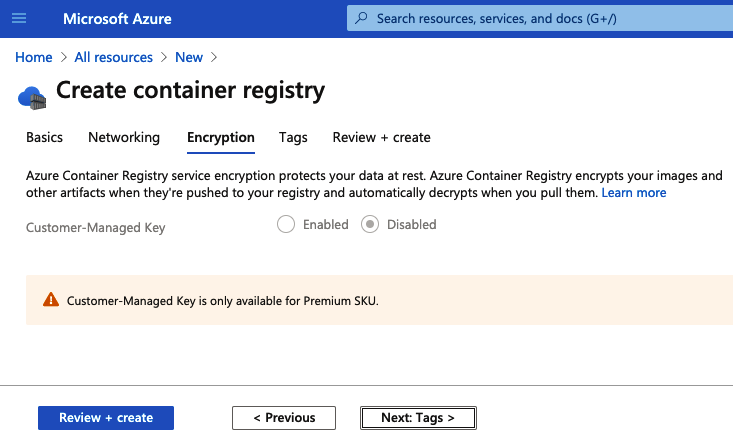Open the Networking tab

124,137
